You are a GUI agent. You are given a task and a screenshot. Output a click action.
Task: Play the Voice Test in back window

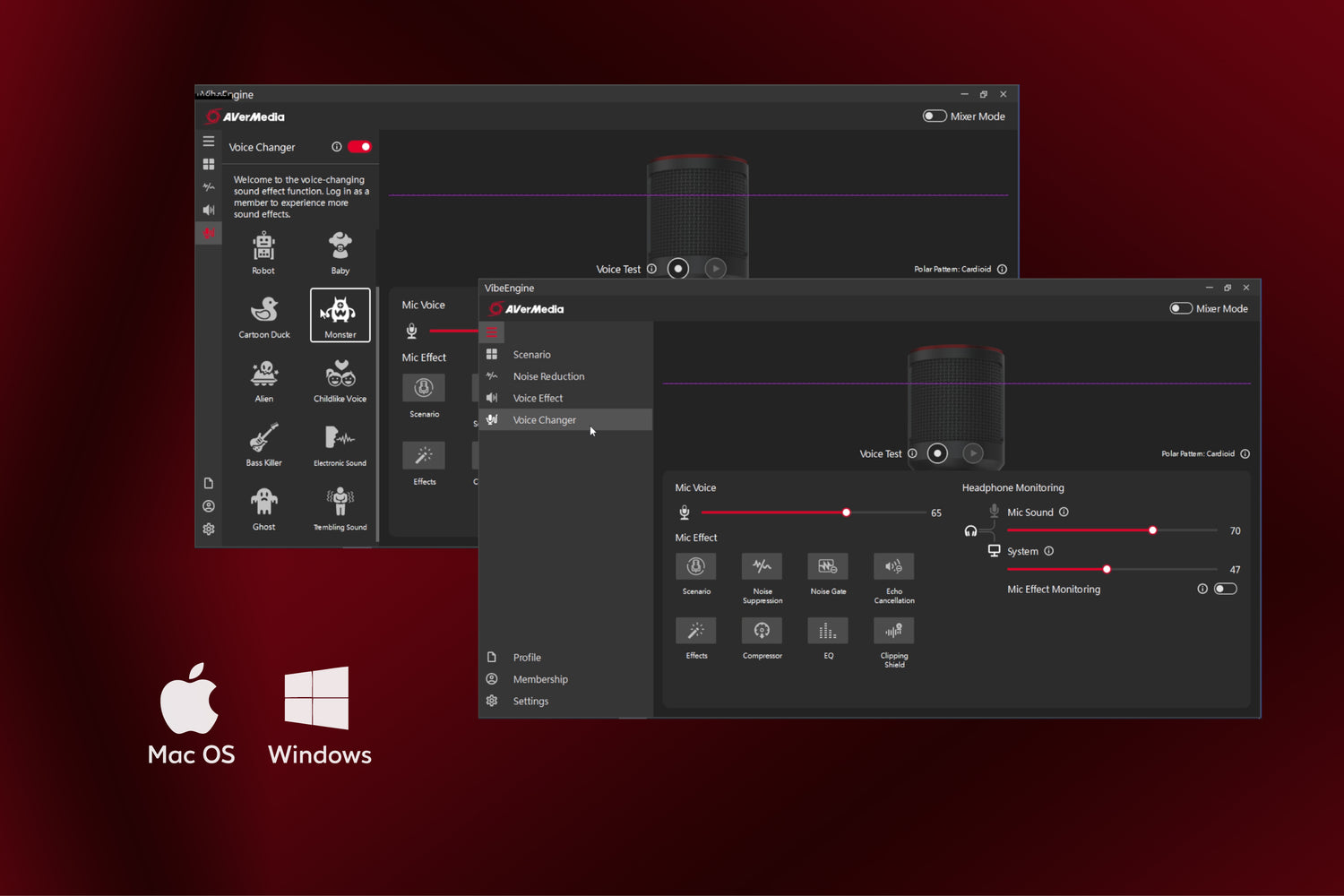coord(715,268)
